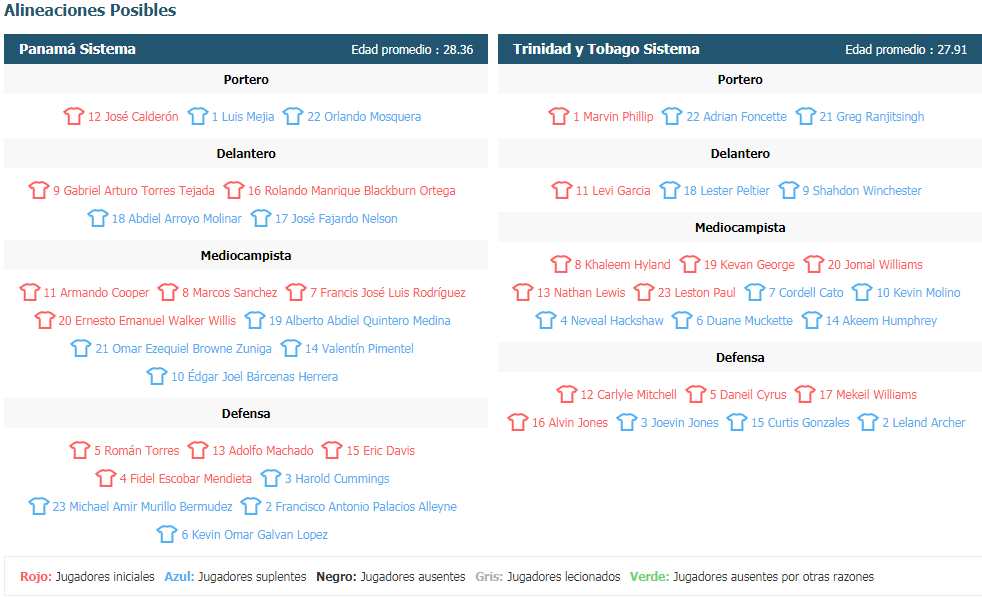
Task: Click the red jersey icon beside Román Torres
Action: click(80, 450)
